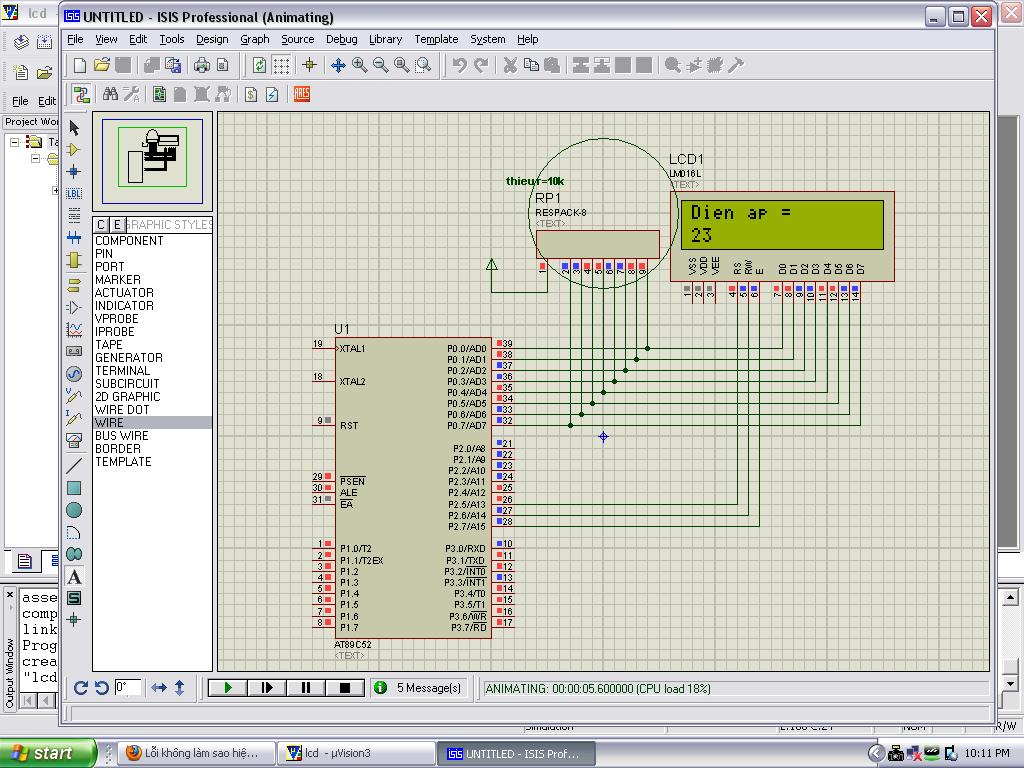Select the wire label LBL tool

pyautogui.click(x=74, y=193)
